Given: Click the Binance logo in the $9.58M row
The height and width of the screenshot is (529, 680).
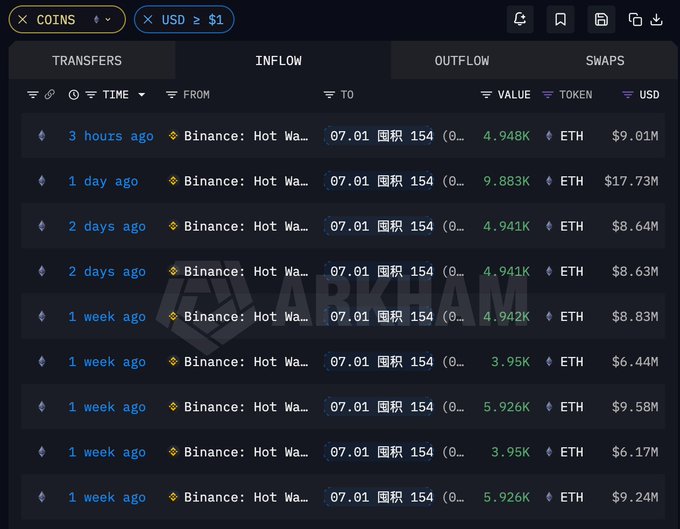Looking at the screenshot, I should tap(173, 406).
